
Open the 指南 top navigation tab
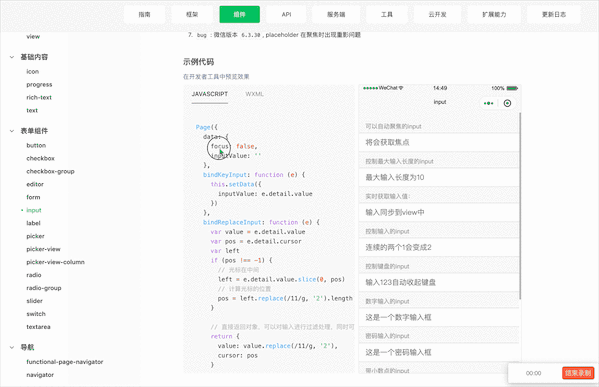(x=144, y=15)
